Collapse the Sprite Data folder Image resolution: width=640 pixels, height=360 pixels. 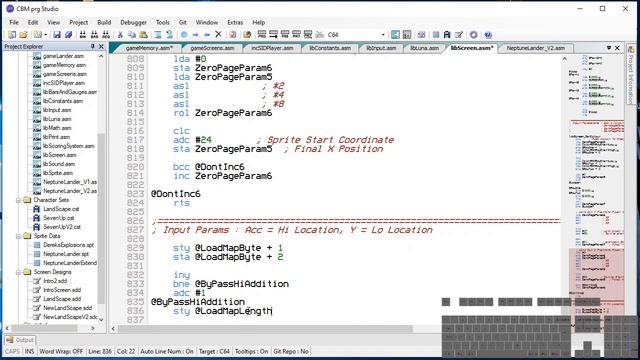tap(18, 236)
